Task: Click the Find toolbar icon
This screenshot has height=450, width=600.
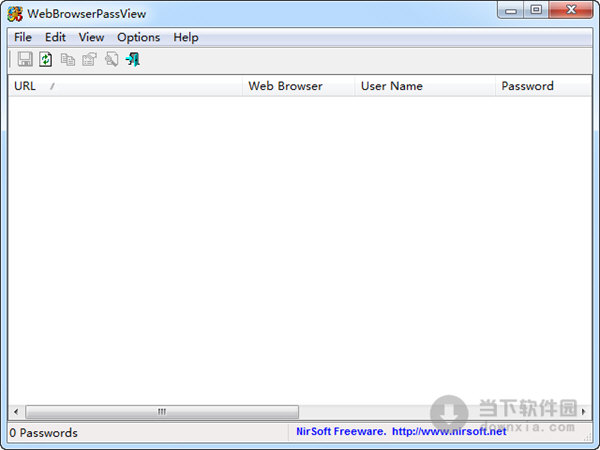Action: pos(111,59)
